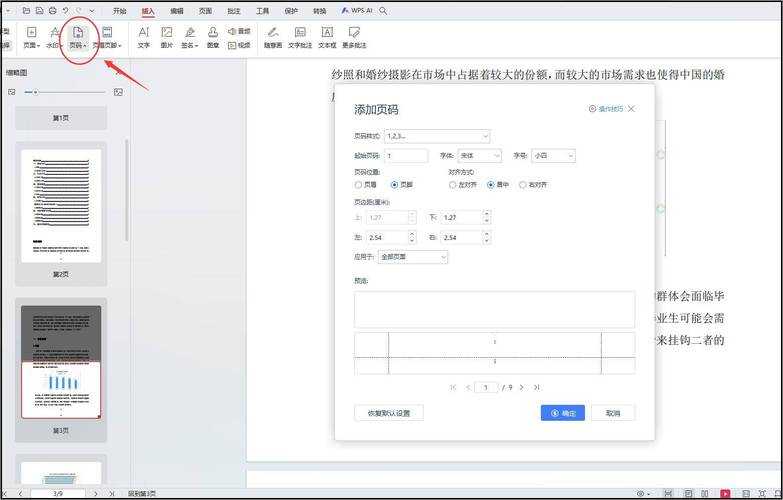Open the 转换 tab
Image resolution: width=783 pixels, height=500 pixels.
pos(320,11)
